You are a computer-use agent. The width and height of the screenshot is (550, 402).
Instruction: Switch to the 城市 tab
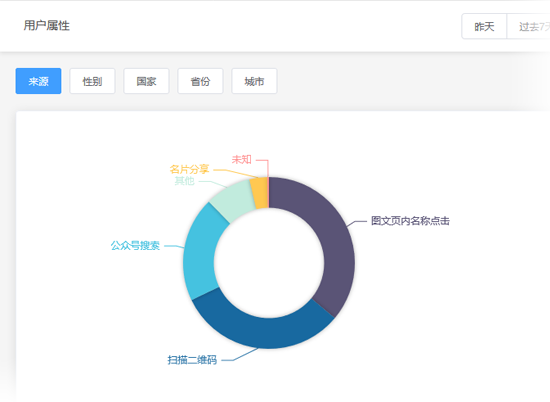click(254, 81)
